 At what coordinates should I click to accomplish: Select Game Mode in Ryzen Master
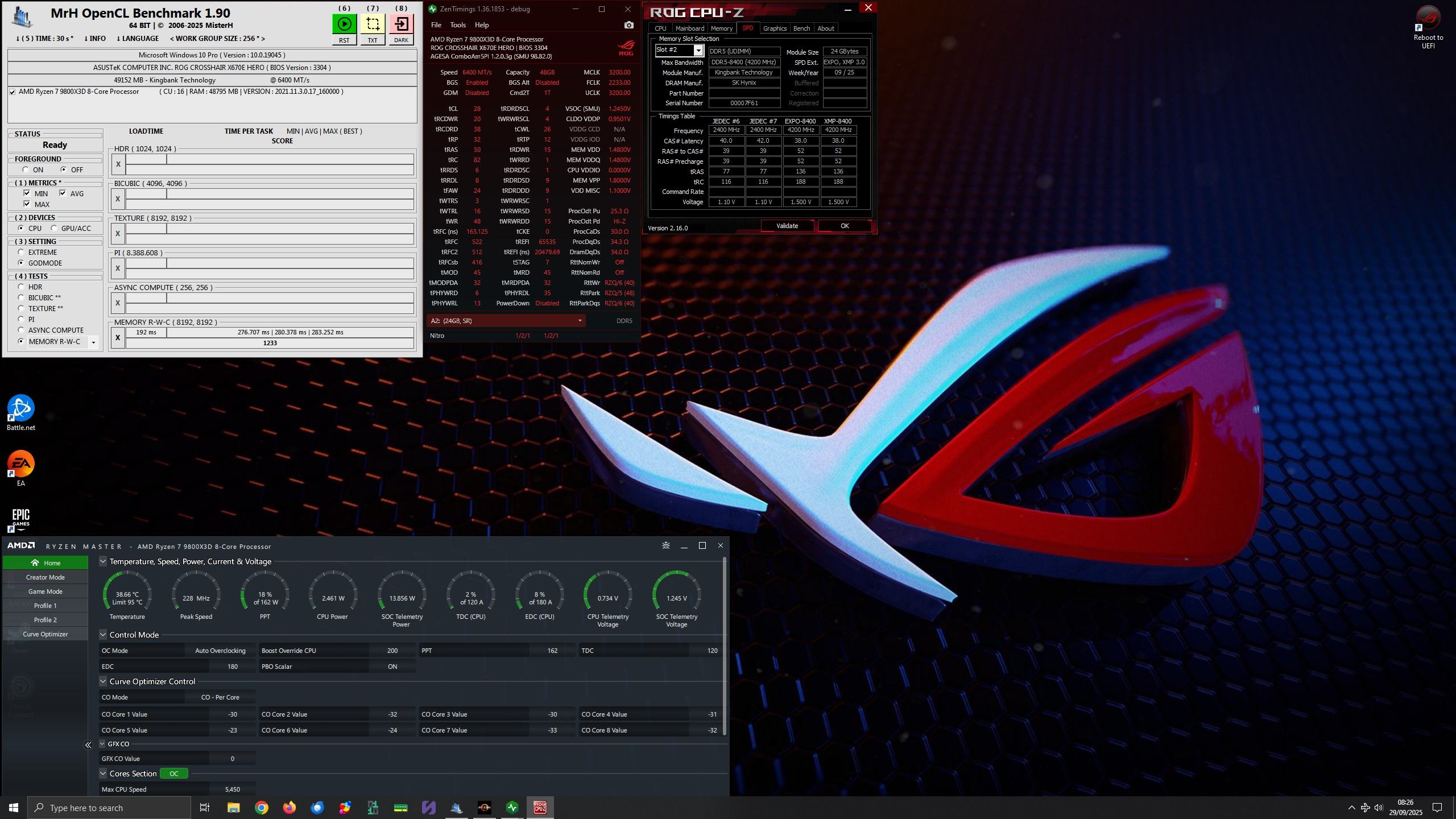click(45, 591)
